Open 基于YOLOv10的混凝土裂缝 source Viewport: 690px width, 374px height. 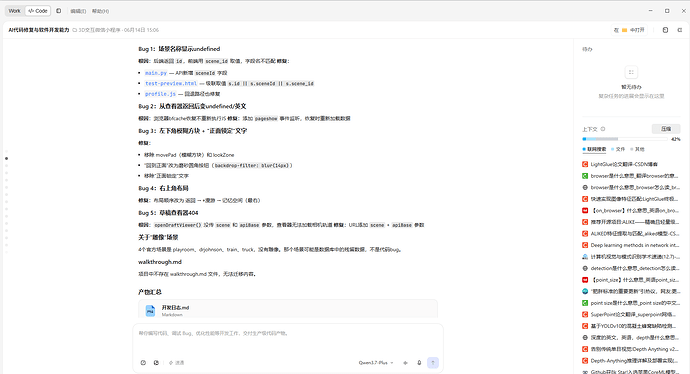[631, 326]
